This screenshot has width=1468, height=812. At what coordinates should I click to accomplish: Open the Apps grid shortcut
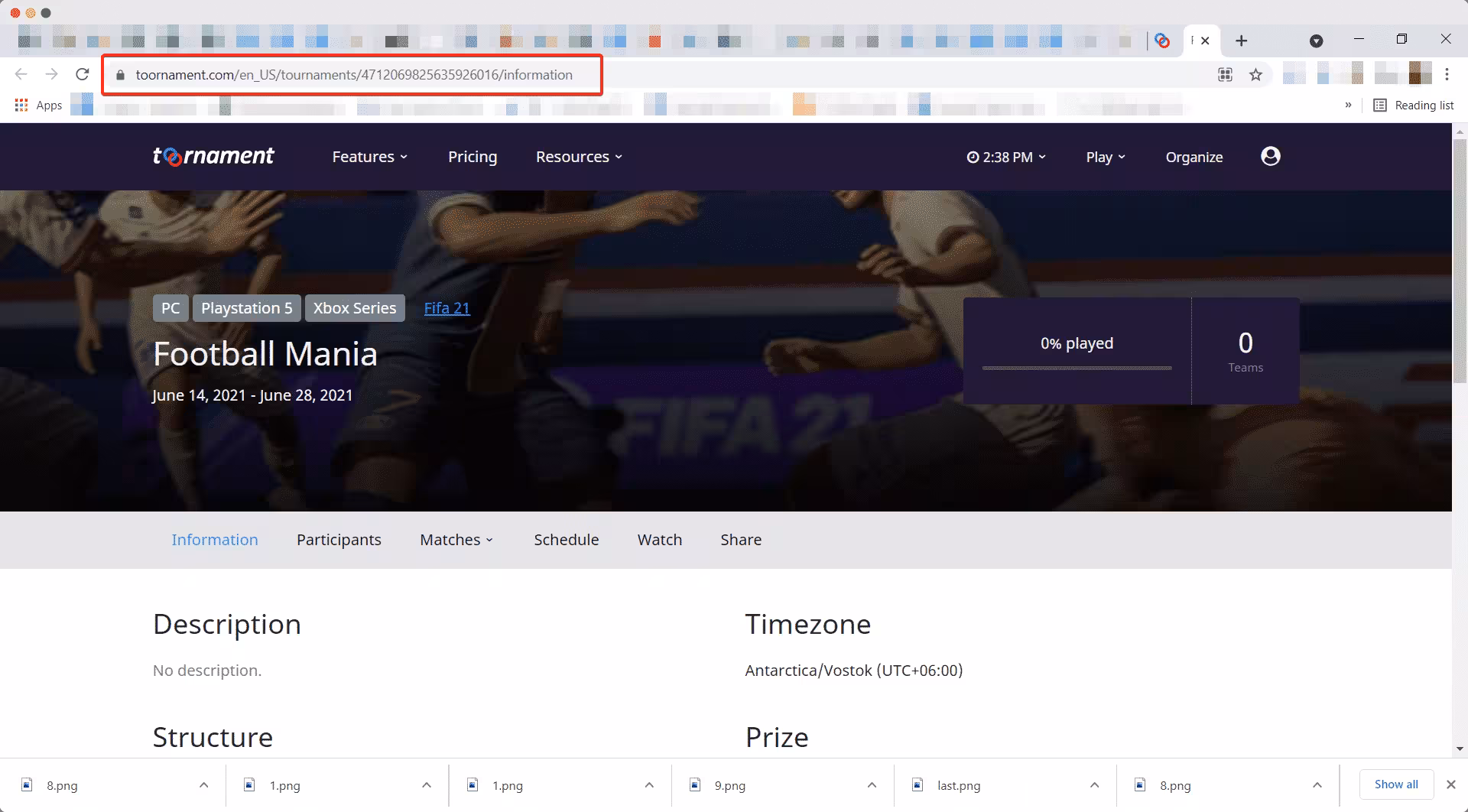tap(38, 105)
